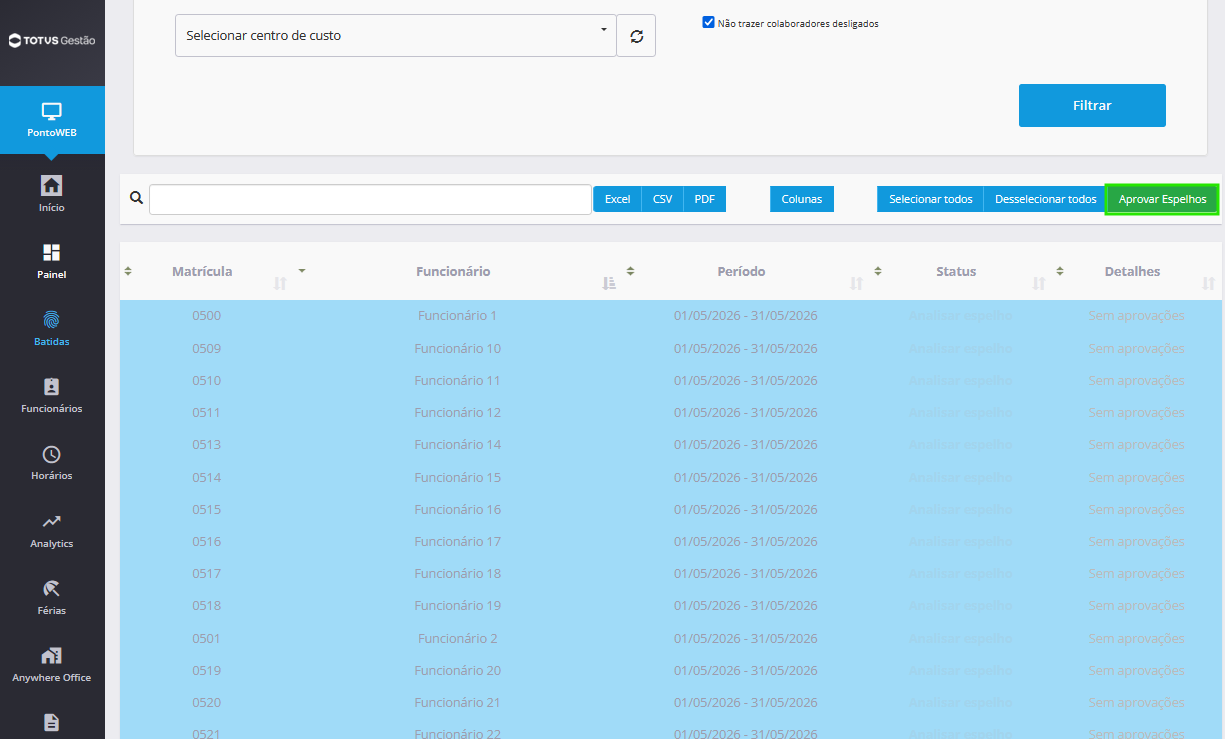Open dropdown caret beside Matrícula header
The width and height of the screenshot is (1225, 739).
pyautogui.click(x=302, y=271)
